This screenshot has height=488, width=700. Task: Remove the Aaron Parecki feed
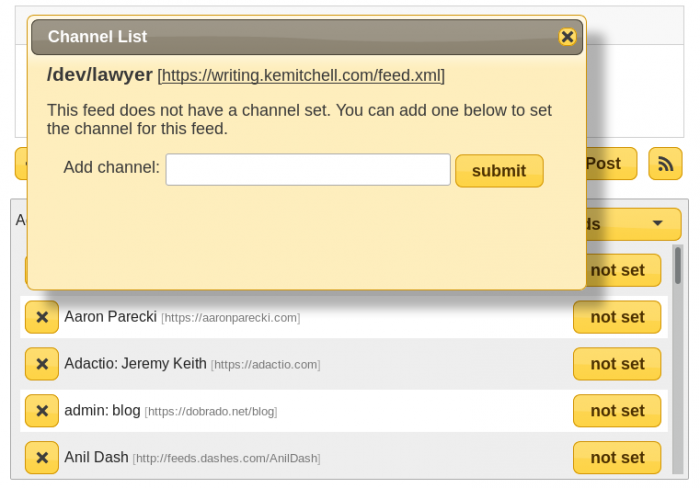41,317
